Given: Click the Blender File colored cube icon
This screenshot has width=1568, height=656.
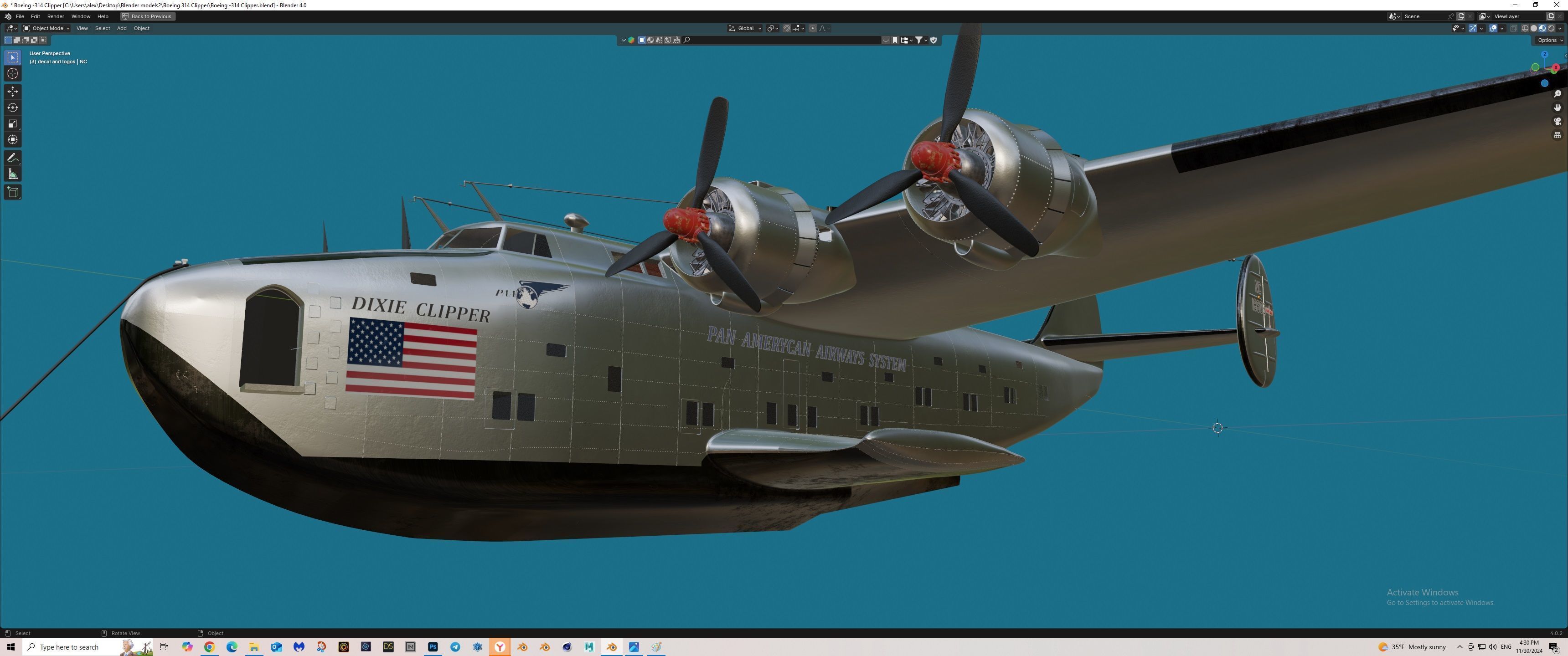Looking at the screenshot, I should pyautogui.click(x=631, y=40).
